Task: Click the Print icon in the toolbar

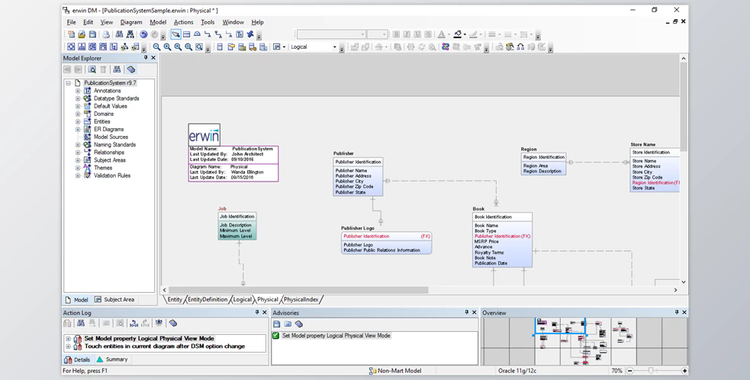Action: 106,34
